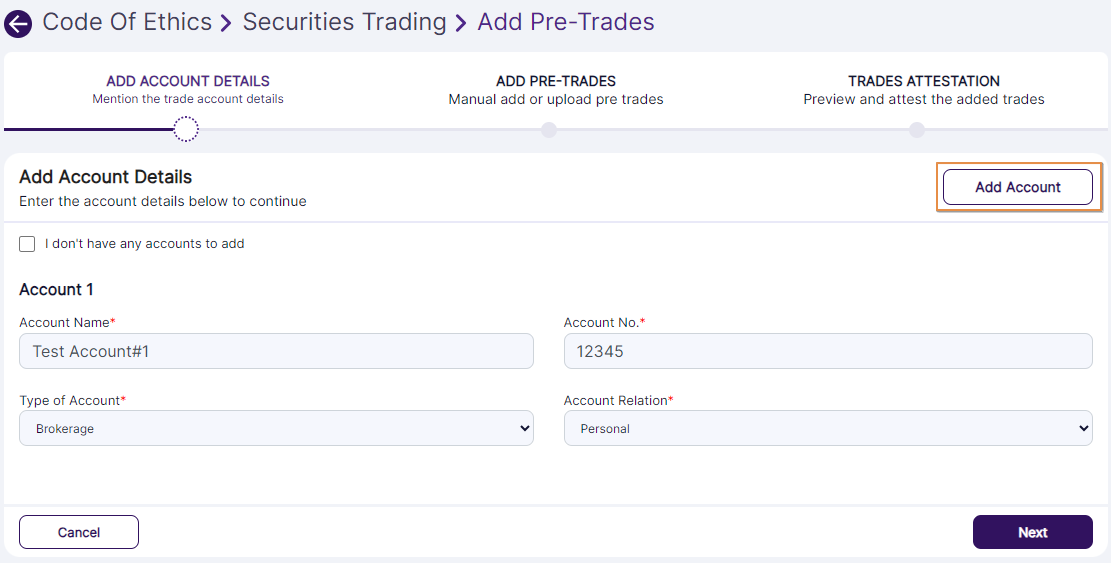This screenshot has width=1111, height=563.
Task: Focus the Account No. input field
Action: [828, 351]
